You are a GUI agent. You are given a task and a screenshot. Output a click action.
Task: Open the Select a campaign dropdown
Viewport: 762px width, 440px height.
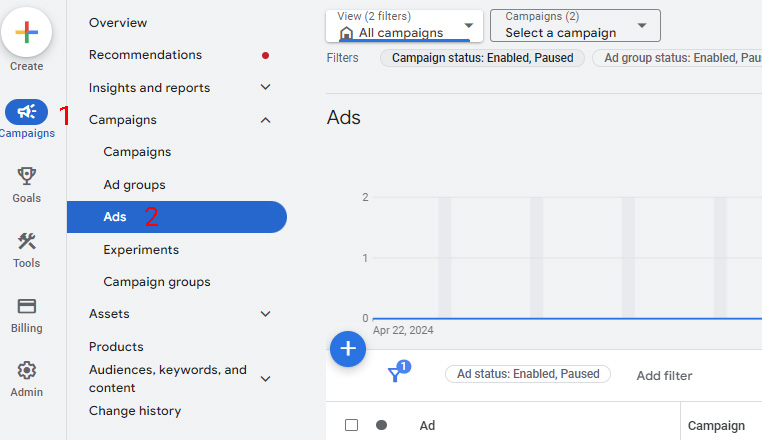coord(575,26)
